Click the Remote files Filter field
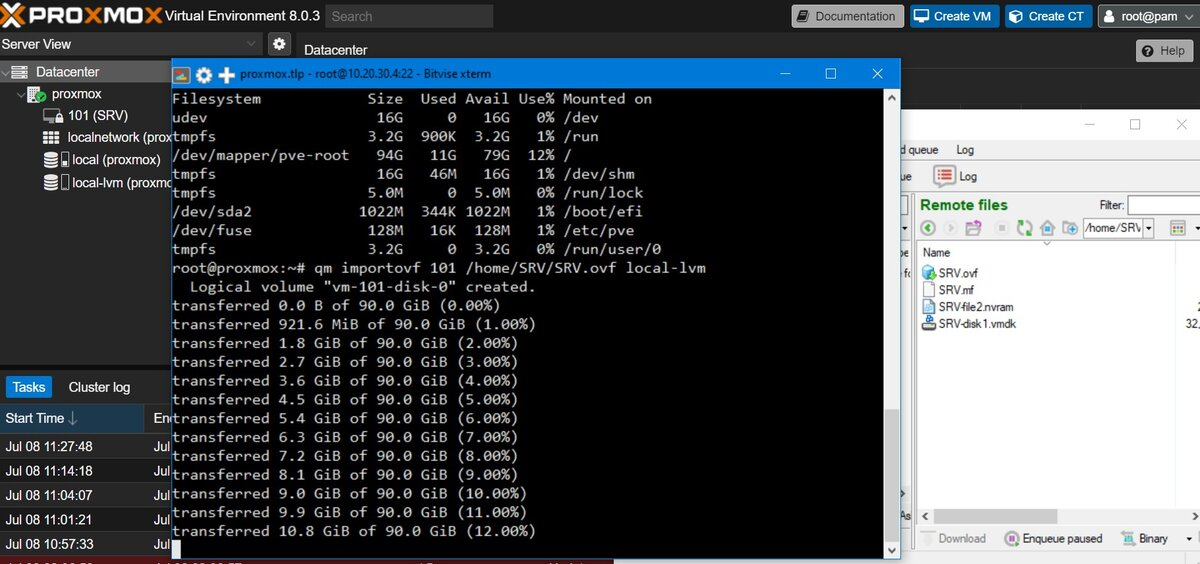This screenshot has height=564, width=1200. tap(1163, 205)
